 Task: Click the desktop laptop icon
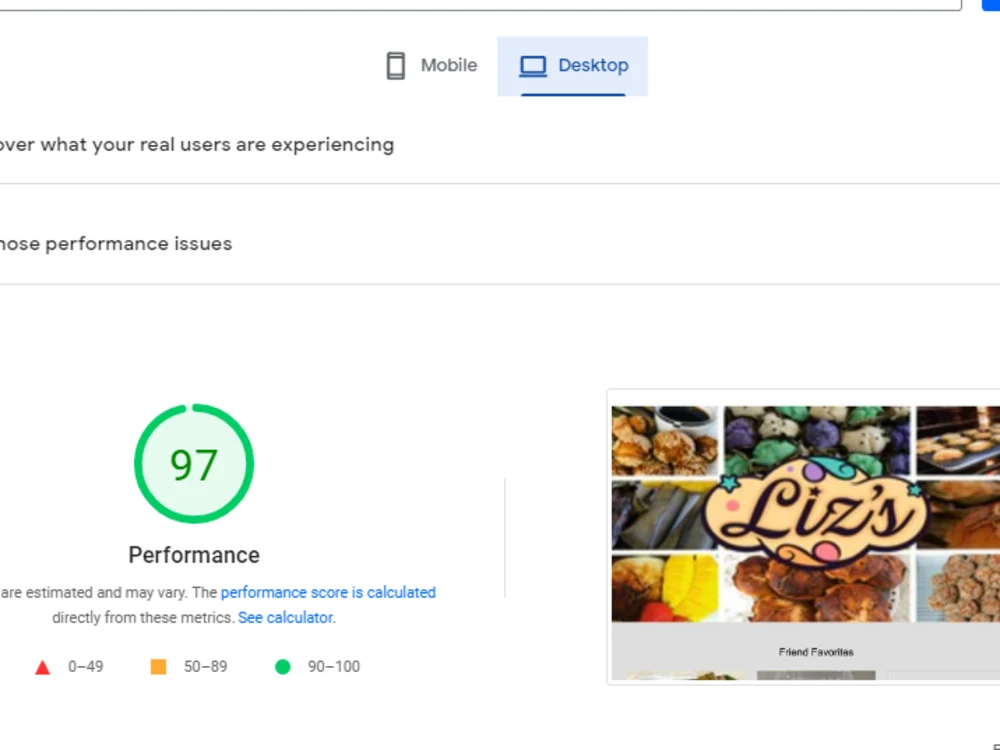pyautogui.click(x=533, y=66)
